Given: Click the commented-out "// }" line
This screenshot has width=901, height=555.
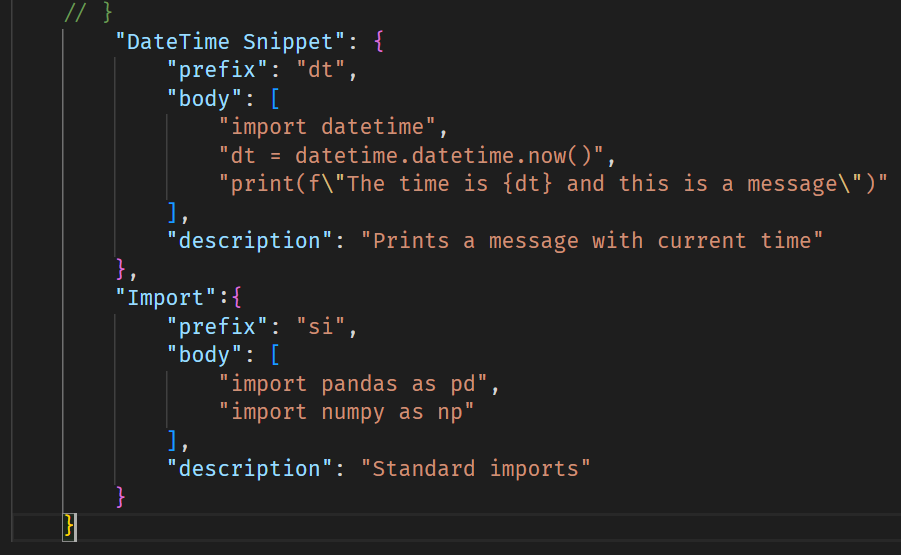Looking at the screenshot, I should click(89, 14).
